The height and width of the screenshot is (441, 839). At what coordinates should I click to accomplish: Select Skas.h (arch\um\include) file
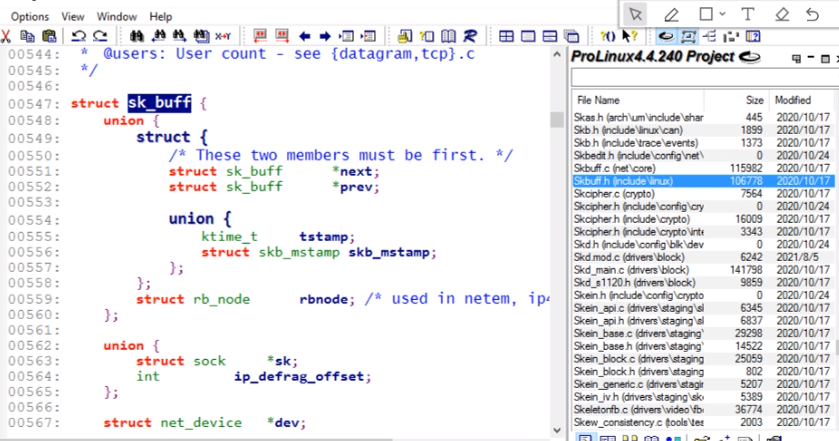click(x=703, y=117)
